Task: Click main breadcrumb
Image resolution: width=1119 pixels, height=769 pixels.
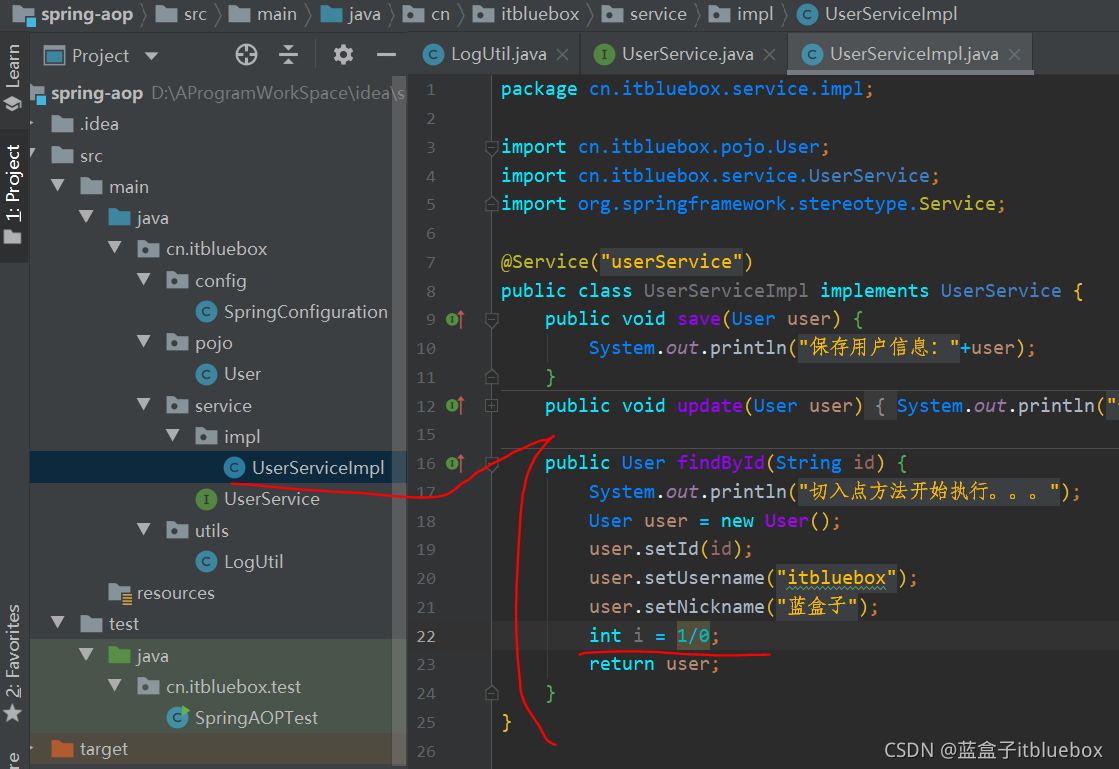Action: coord(263,14)
